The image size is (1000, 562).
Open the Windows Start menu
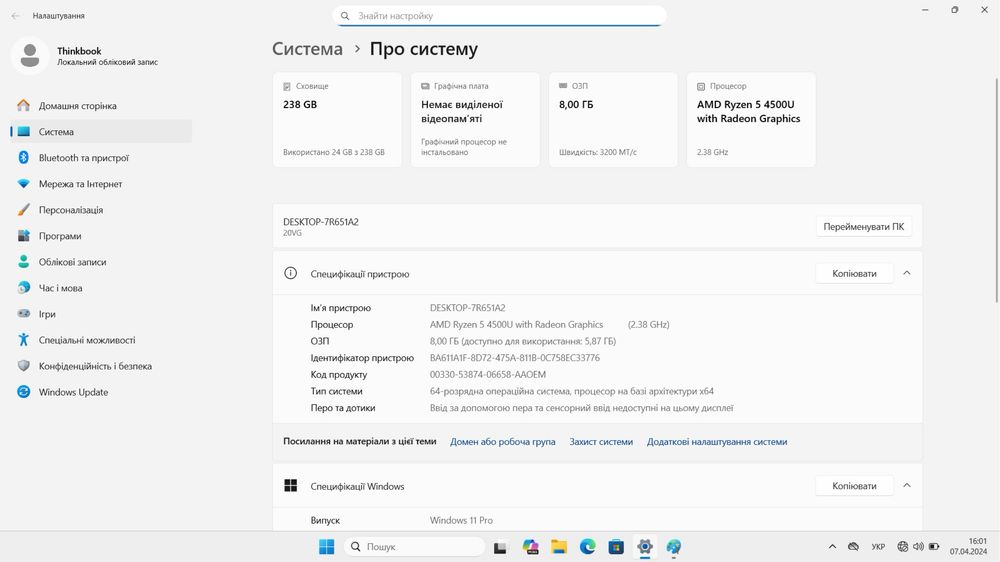coord(327,547)
